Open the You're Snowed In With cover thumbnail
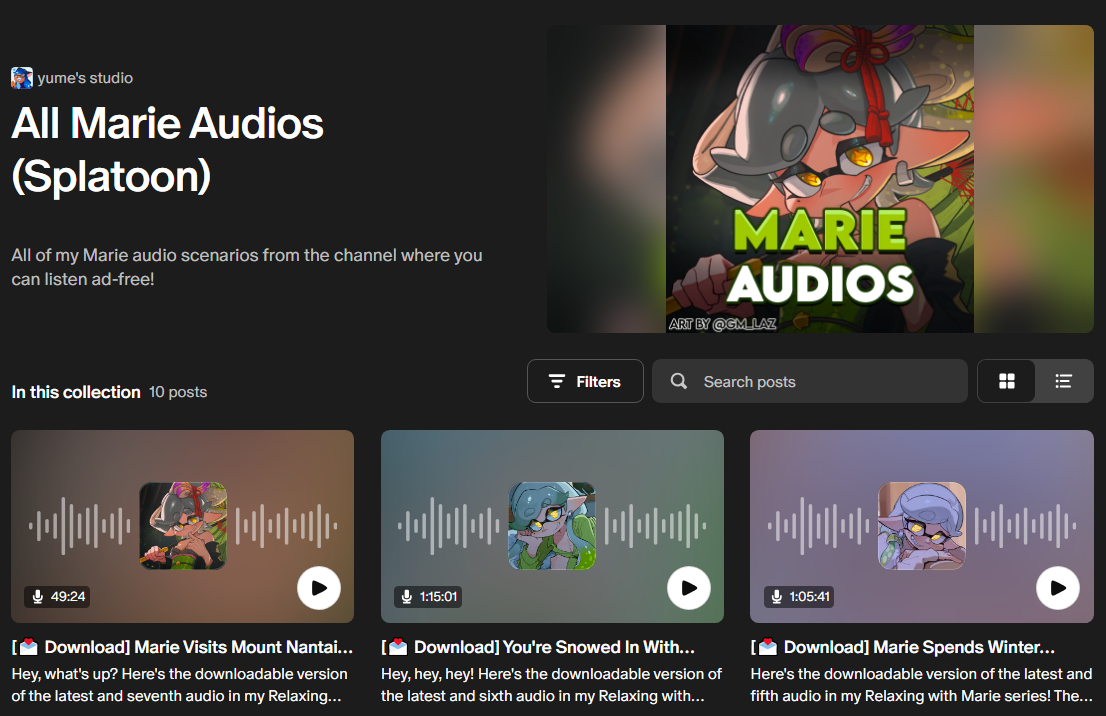The image size is (1106, 716). coord(552,526)
